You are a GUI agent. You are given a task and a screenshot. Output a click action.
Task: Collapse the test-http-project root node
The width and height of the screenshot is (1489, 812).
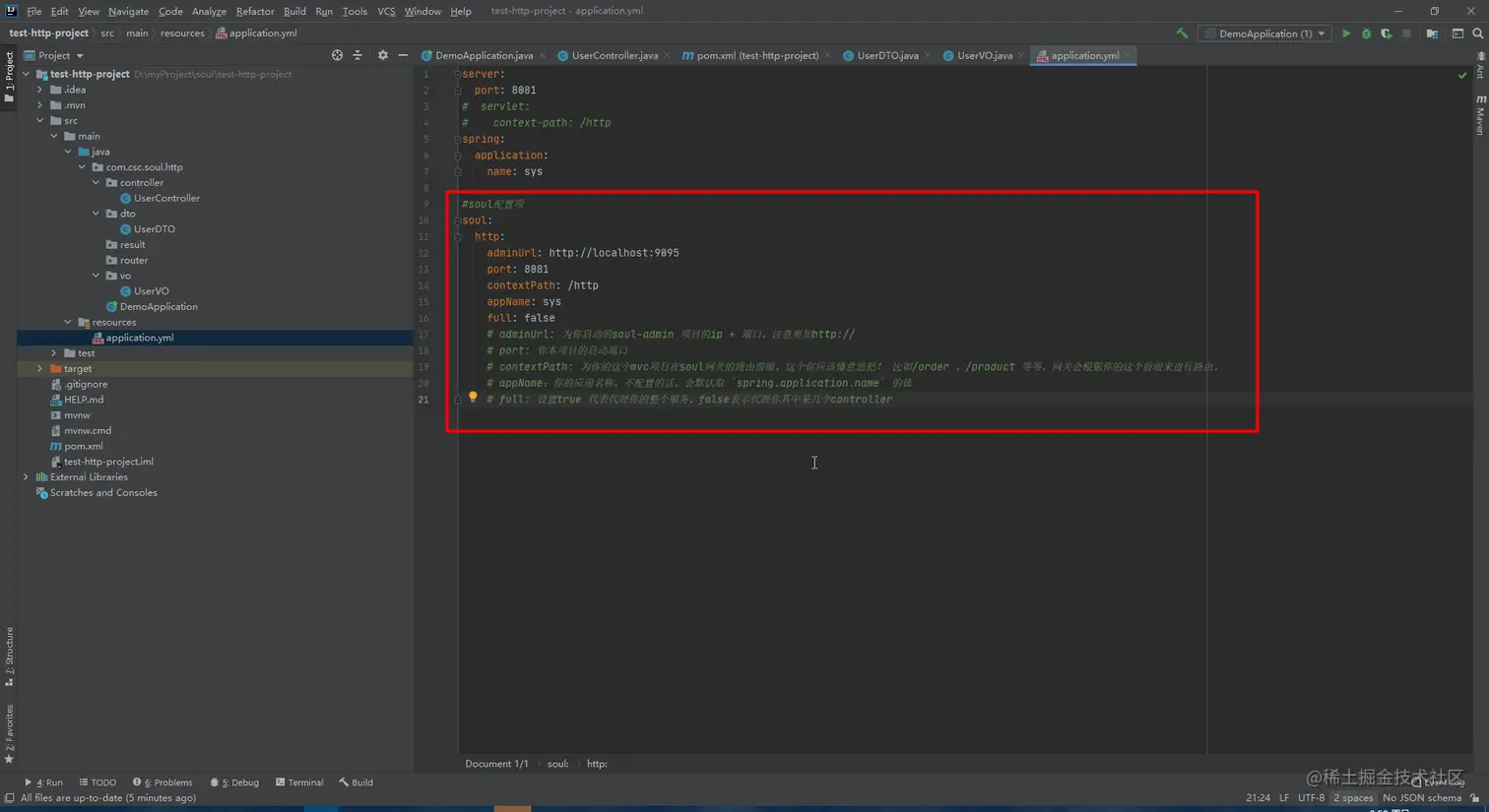[x=27, y=74]
